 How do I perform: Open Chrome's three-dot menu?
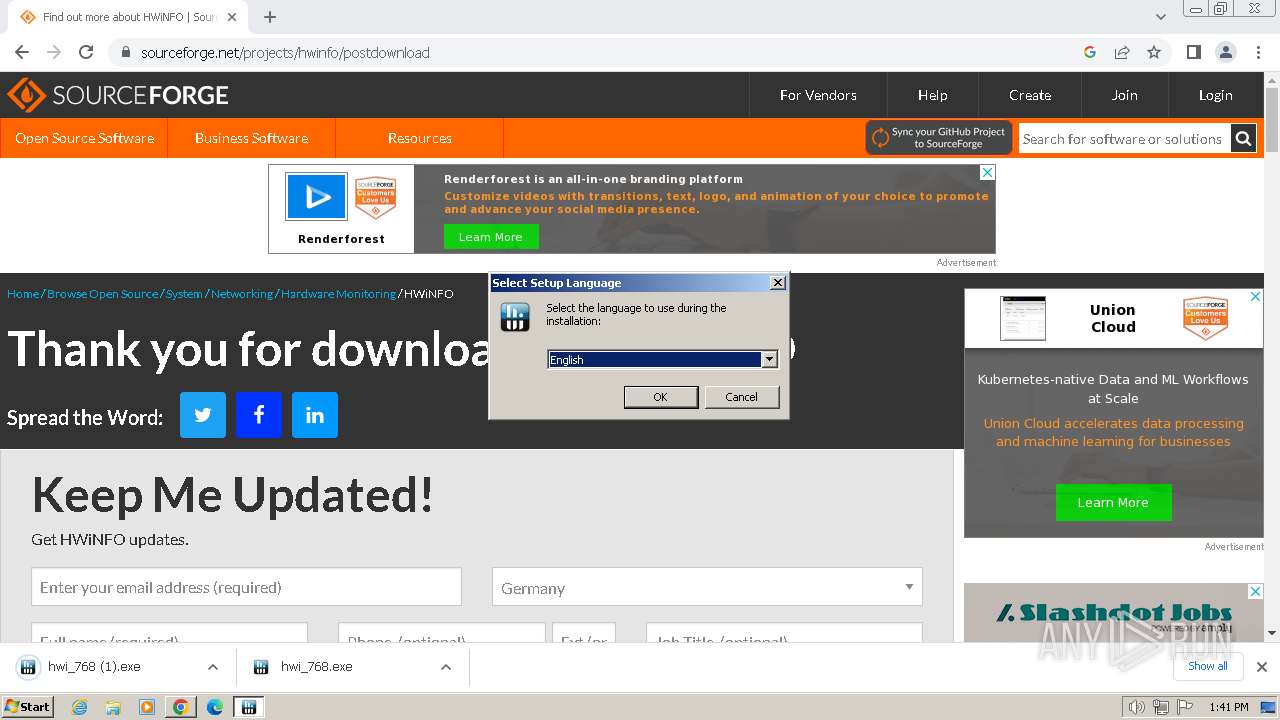coord(1258,52)
